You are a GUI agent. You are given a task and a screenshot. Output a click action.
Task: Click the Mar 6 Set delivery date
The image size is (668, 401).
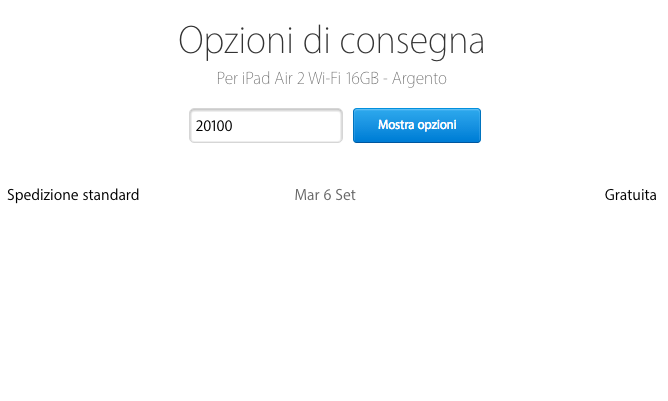[x=325, y=195]
